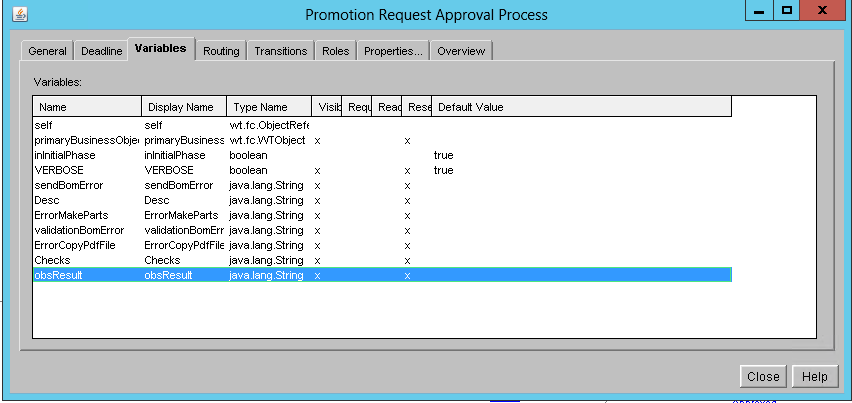Open the Properties... tab
852x403 pixels.
pyautogui.click(x=393, y=51)
